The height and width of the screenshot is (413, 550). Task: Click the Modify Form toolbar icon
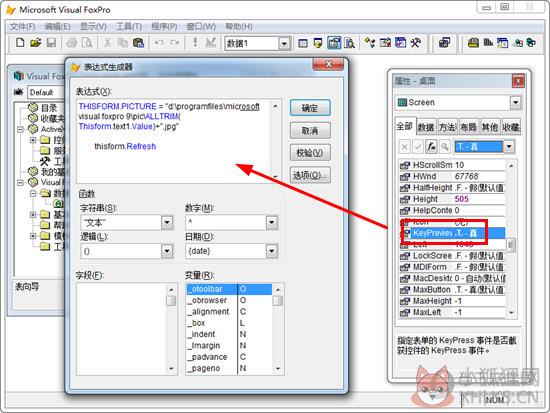pyautogui.click(x=210, y=43)
